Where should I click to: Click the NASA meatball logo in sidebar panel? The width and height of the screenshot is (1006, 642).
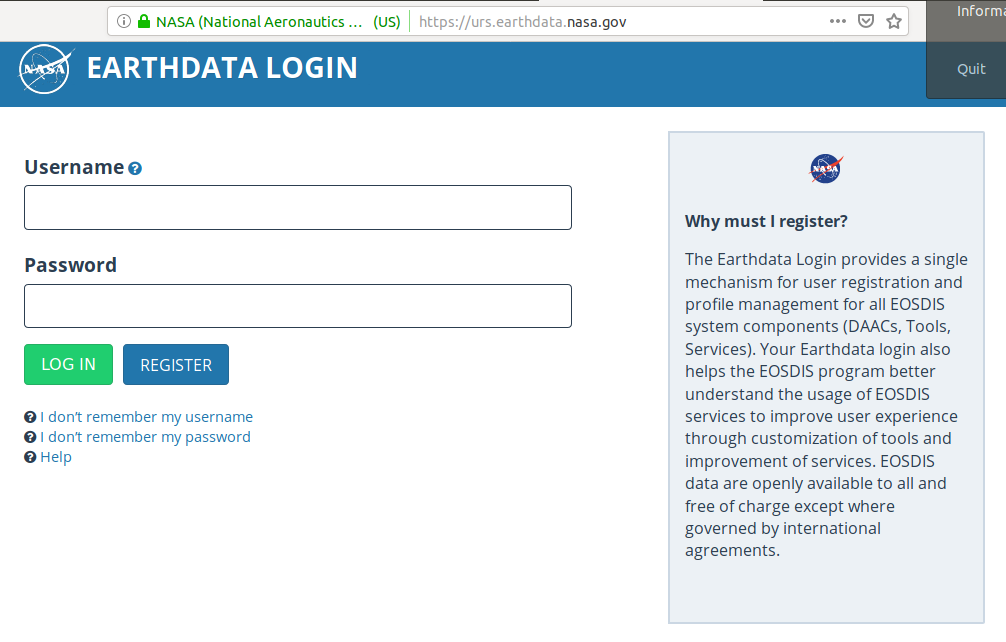pyautogui.click(x=825, y=168)
